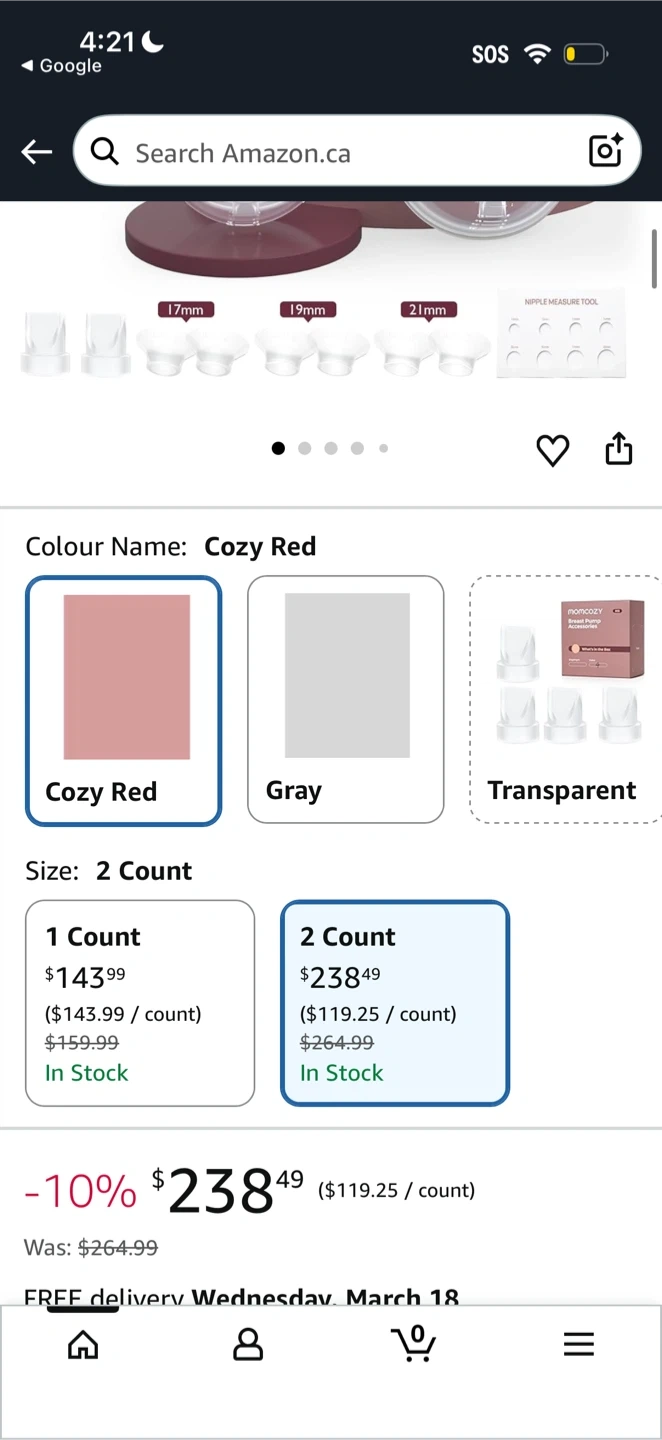Select the 1 Count size option

click(x=140, y=1003)
